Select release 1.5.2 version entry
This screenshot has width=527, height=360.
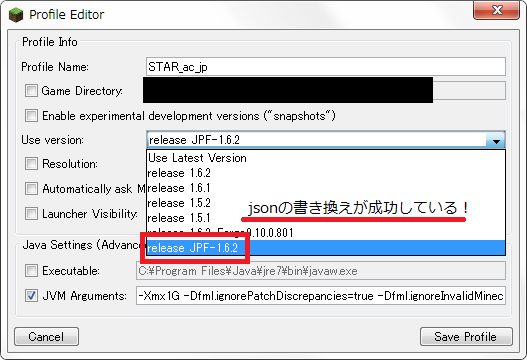coord(326,203)
